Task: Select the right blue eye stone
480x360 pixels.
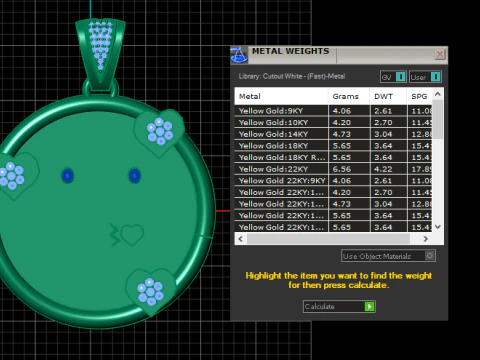Action: (x=134, y=176)
